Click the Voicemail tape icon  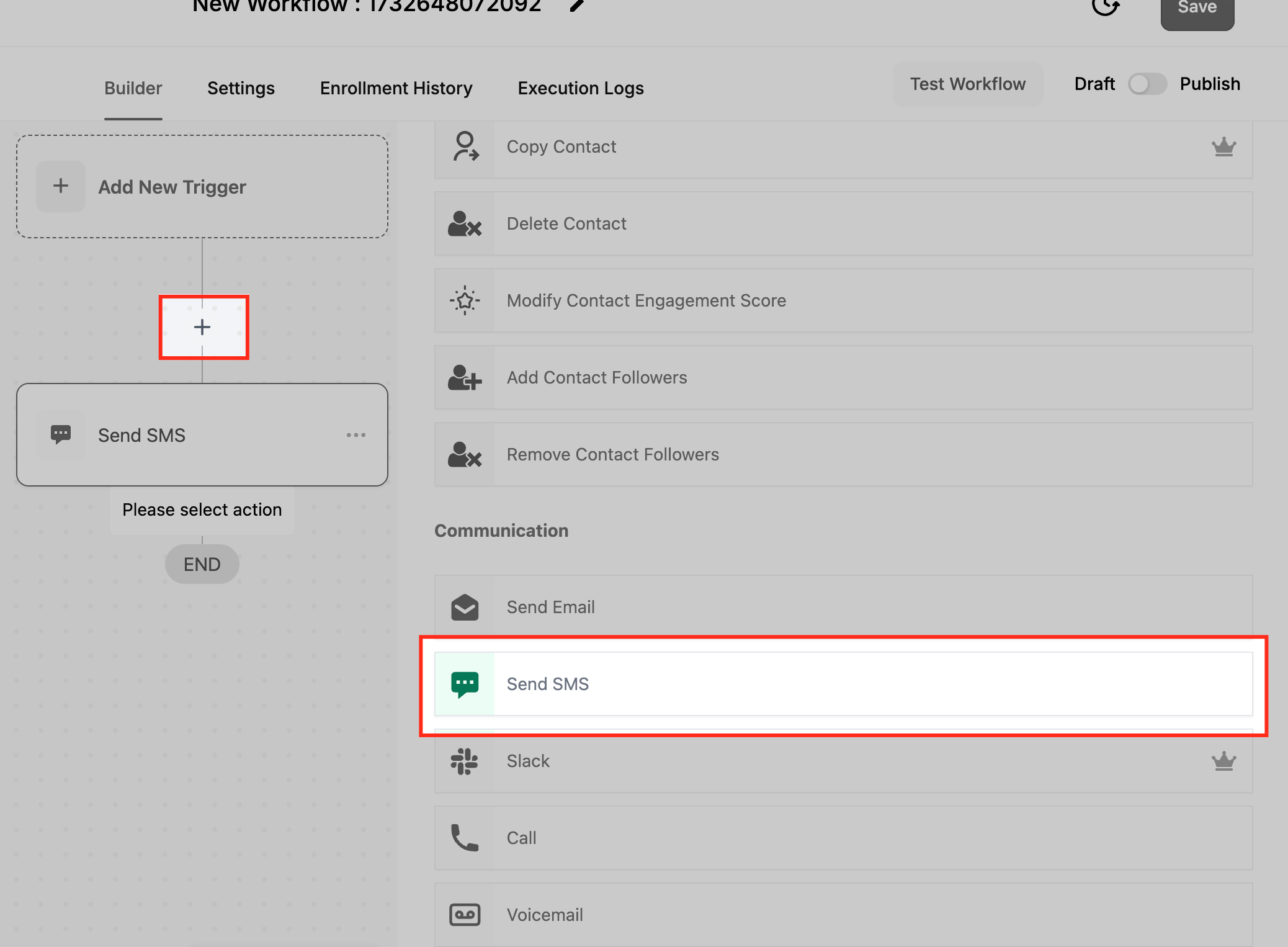click(465, 915)
